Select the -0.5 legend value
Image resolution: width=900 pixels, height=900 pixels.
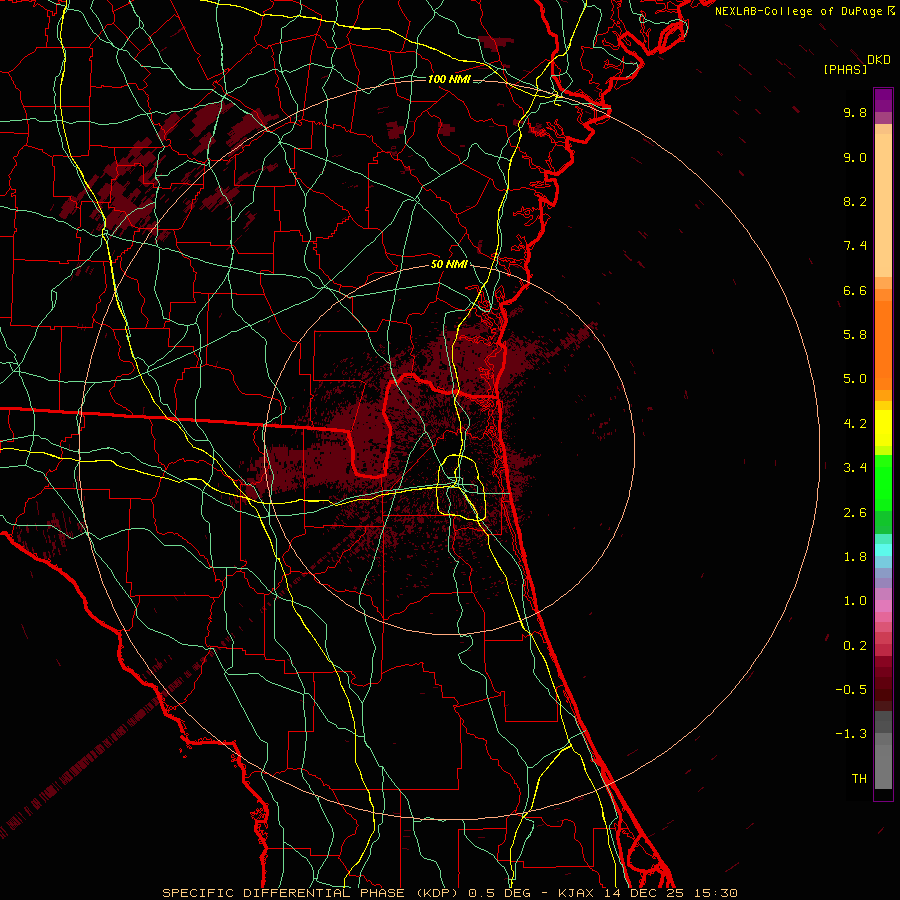851,690
